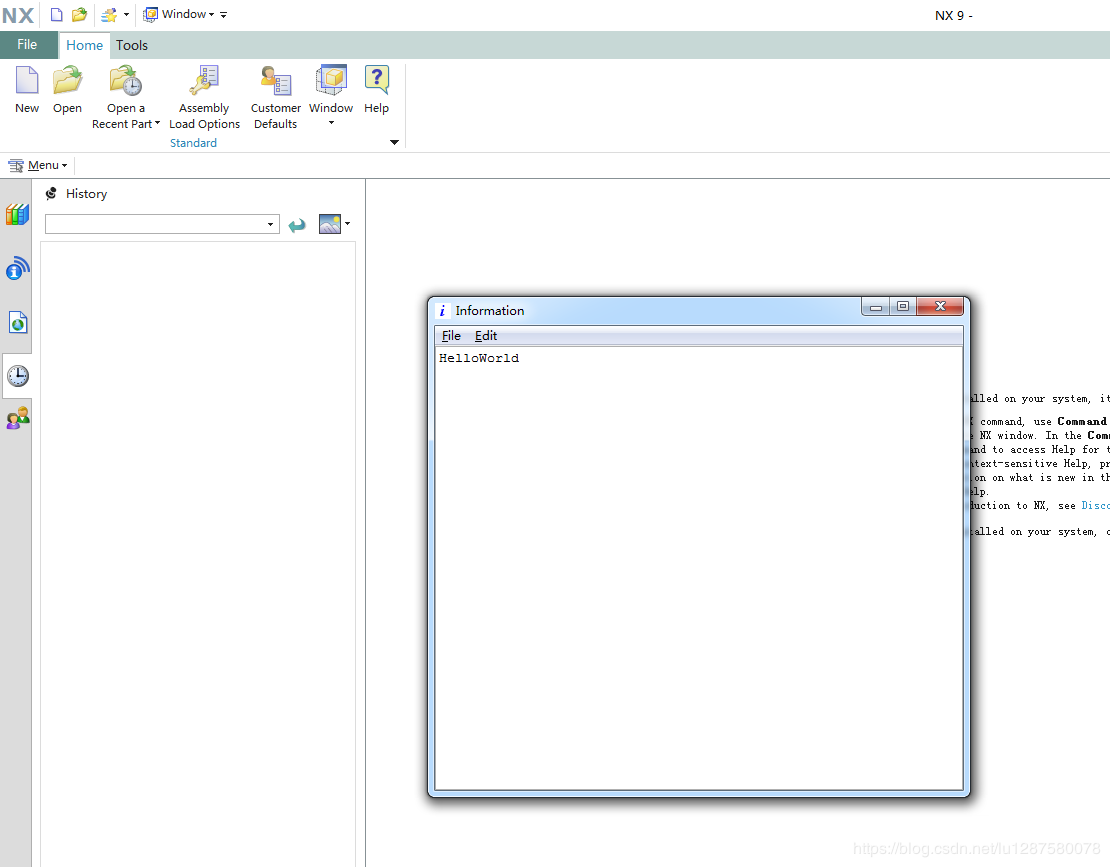Viewport: 1110px width, 867px height.
Task: Expand the Standard group options arrow
Action: click(x=394, y=142)
